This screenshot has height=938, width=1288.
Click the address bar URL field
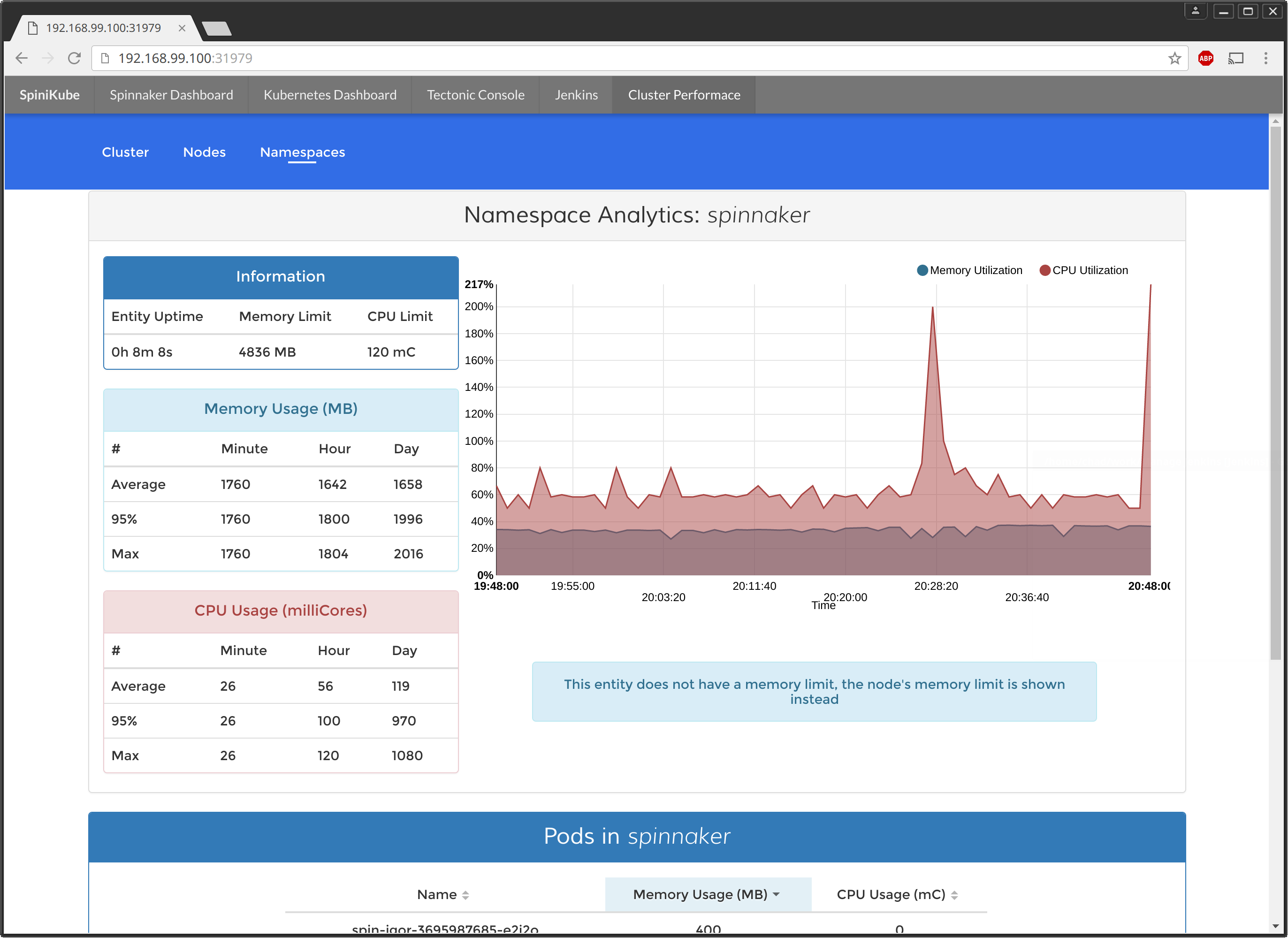[625, 58]
